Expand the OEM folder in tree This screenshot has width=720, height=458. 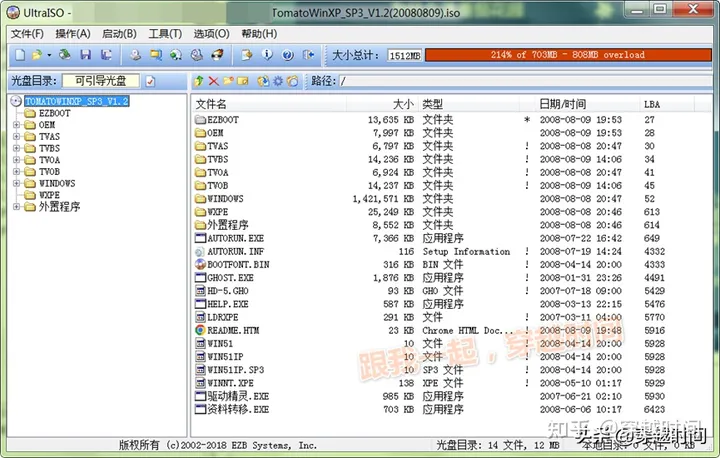click(17, 124)
